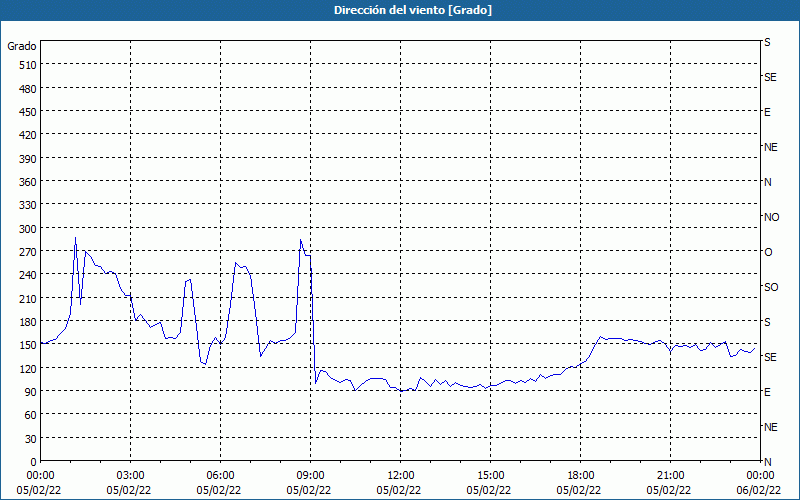800x500 pixels.
Task: Click the "NO" compass label
Action: [771, 217]
